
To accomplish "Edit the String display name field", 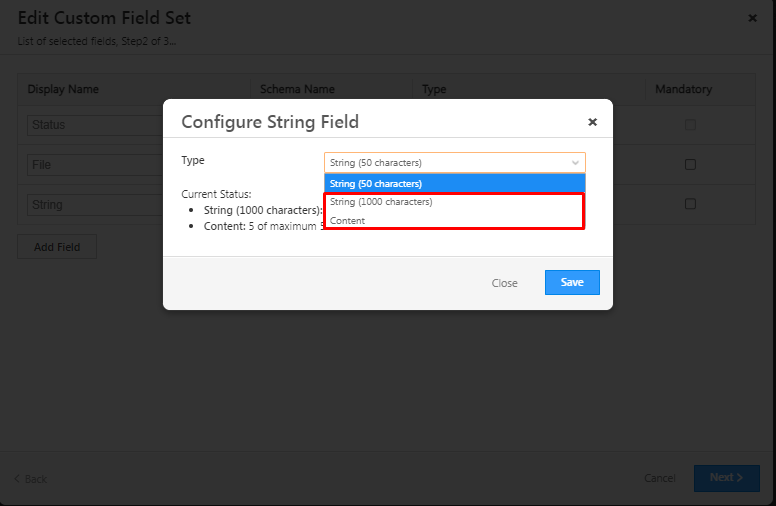I will 95,204.
